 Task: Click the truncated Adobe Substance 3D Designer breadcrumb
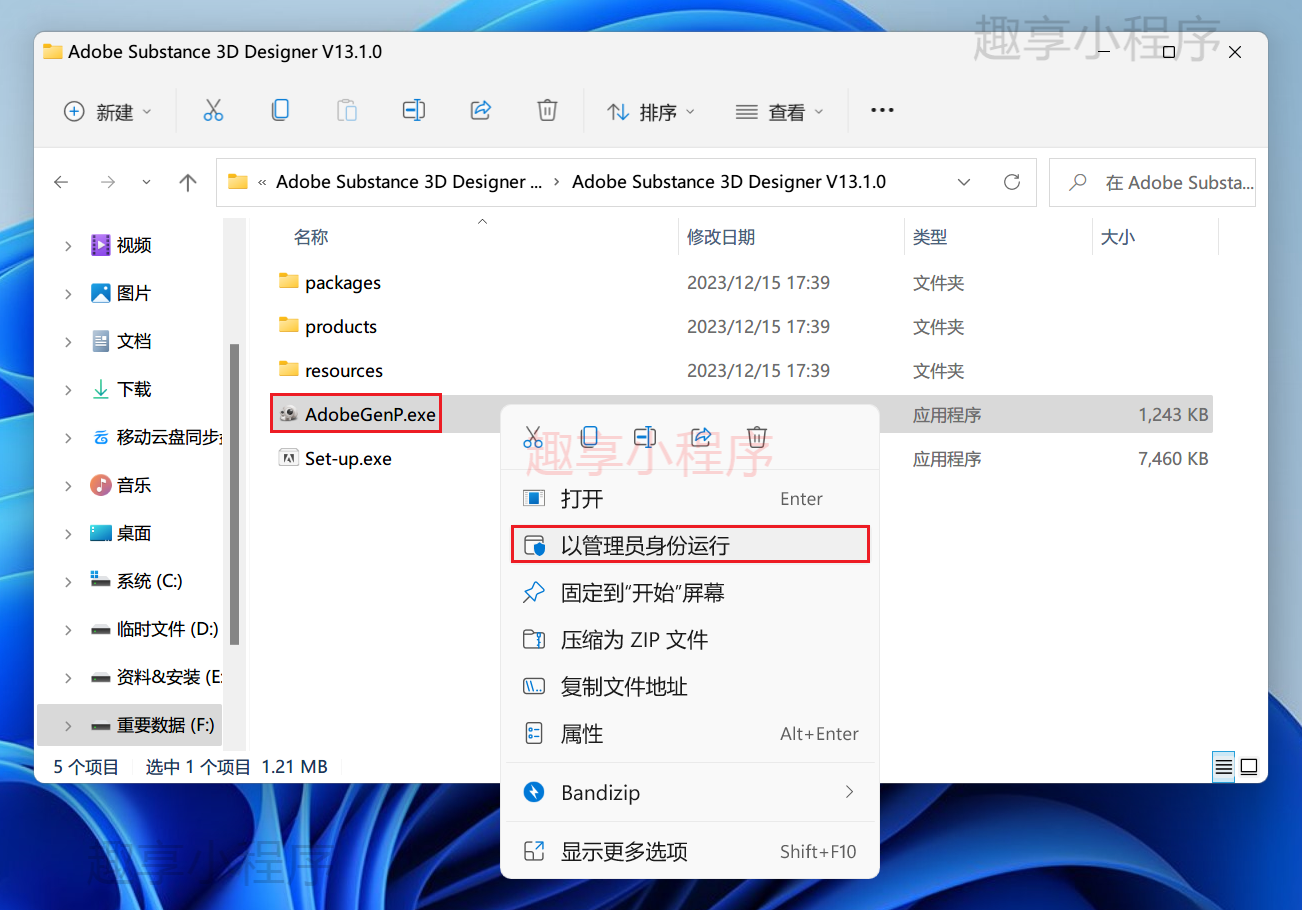(x=409, y=182)
